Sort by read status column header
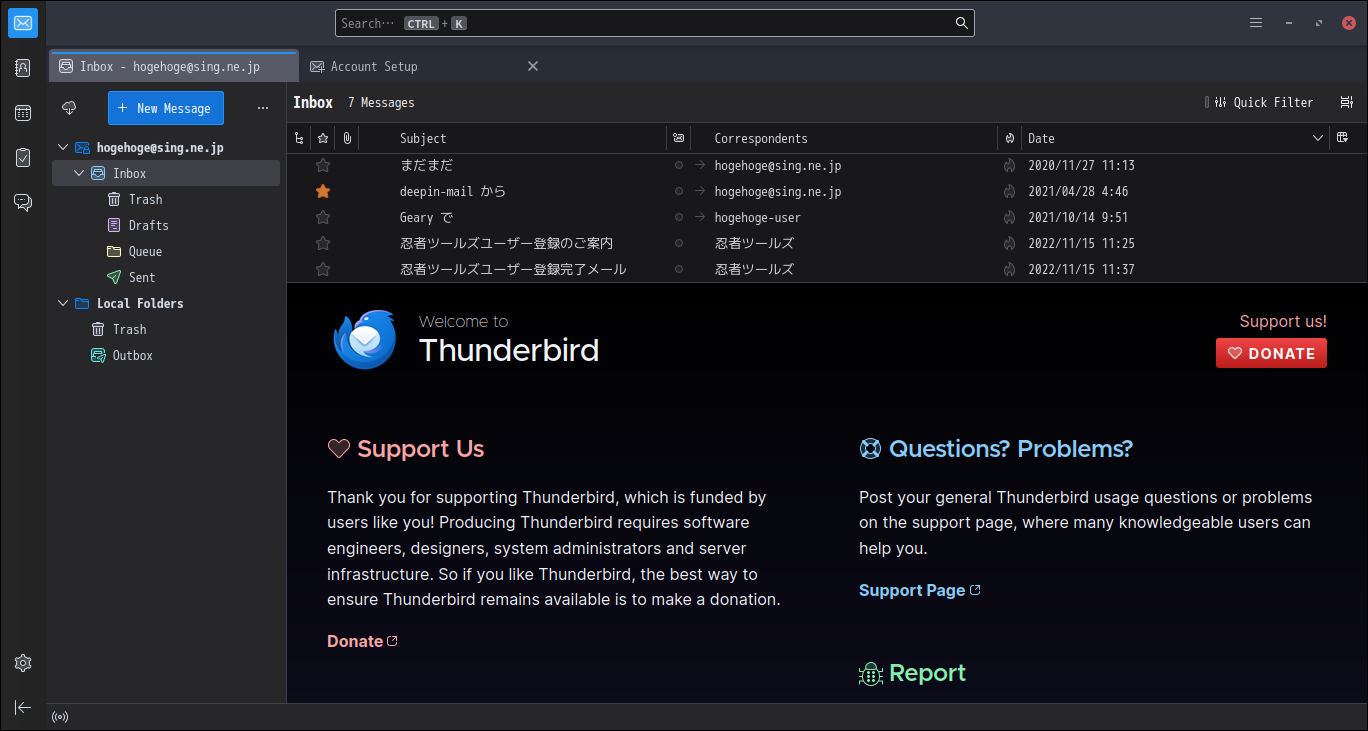Image resolution: width=1368 pixels, height=731 pixels. click(679, 138)
